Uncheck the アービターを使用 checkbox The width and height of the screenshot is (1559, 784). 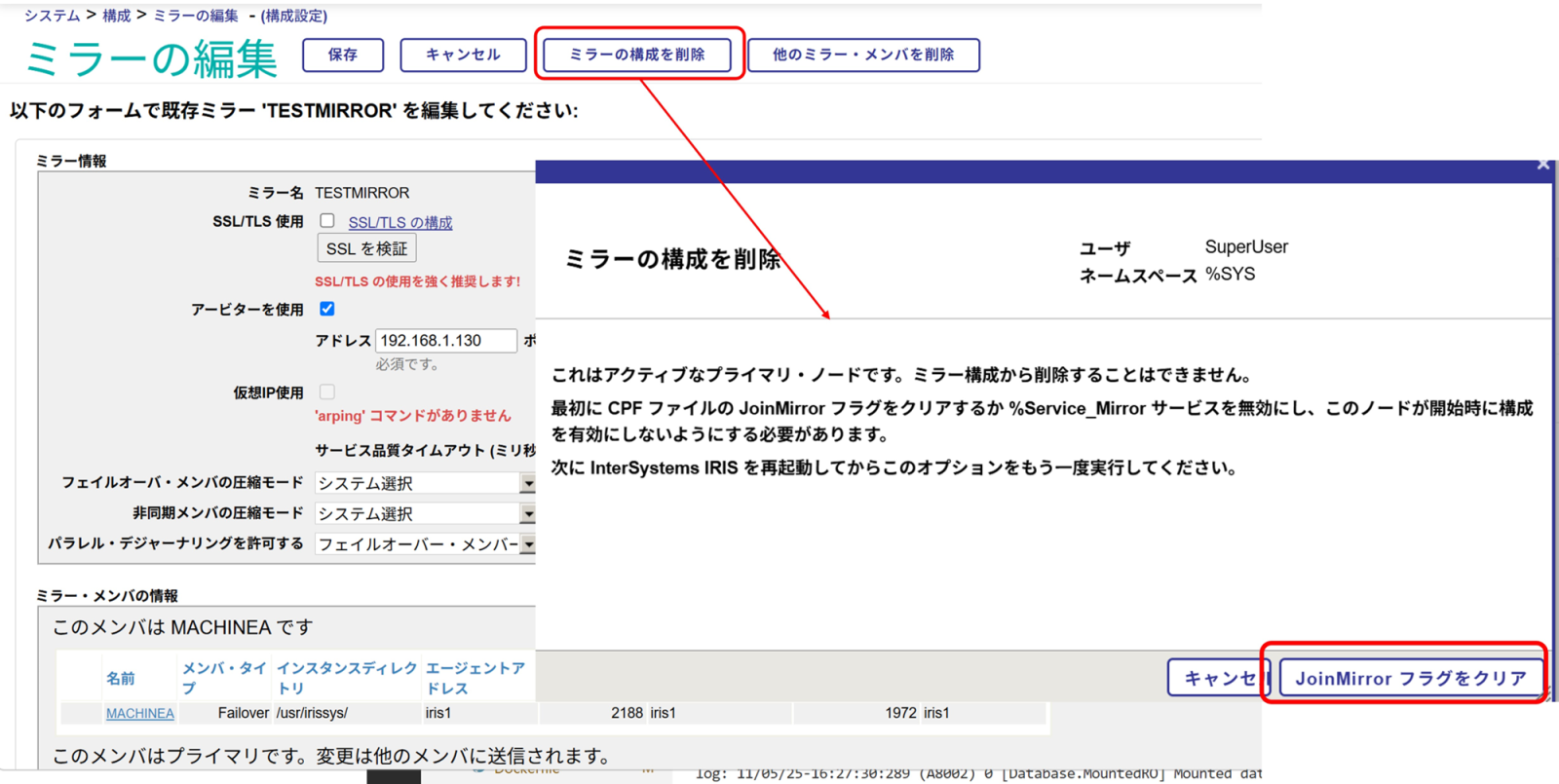(x=327, y=309)
